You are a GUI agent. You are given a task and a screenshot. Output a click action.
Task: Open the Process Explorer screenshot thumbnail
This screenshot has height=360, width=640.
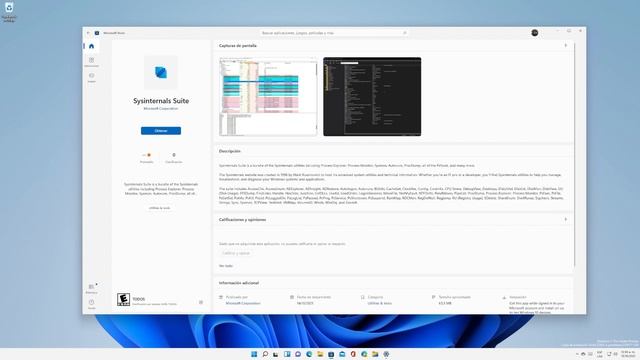(268, 97)
